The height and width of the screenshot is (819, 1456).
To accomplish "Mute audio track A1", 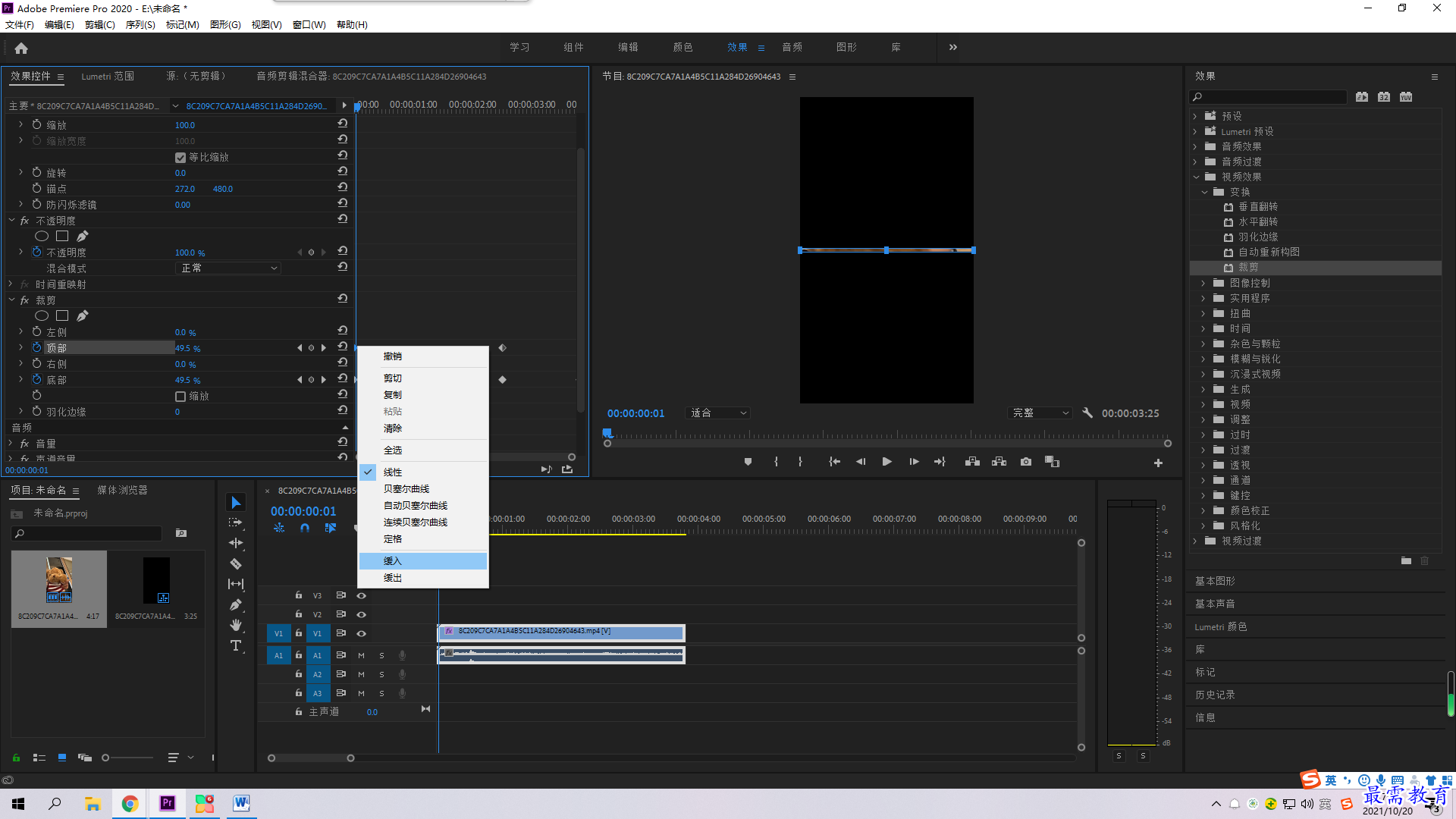I will (361, 655).
